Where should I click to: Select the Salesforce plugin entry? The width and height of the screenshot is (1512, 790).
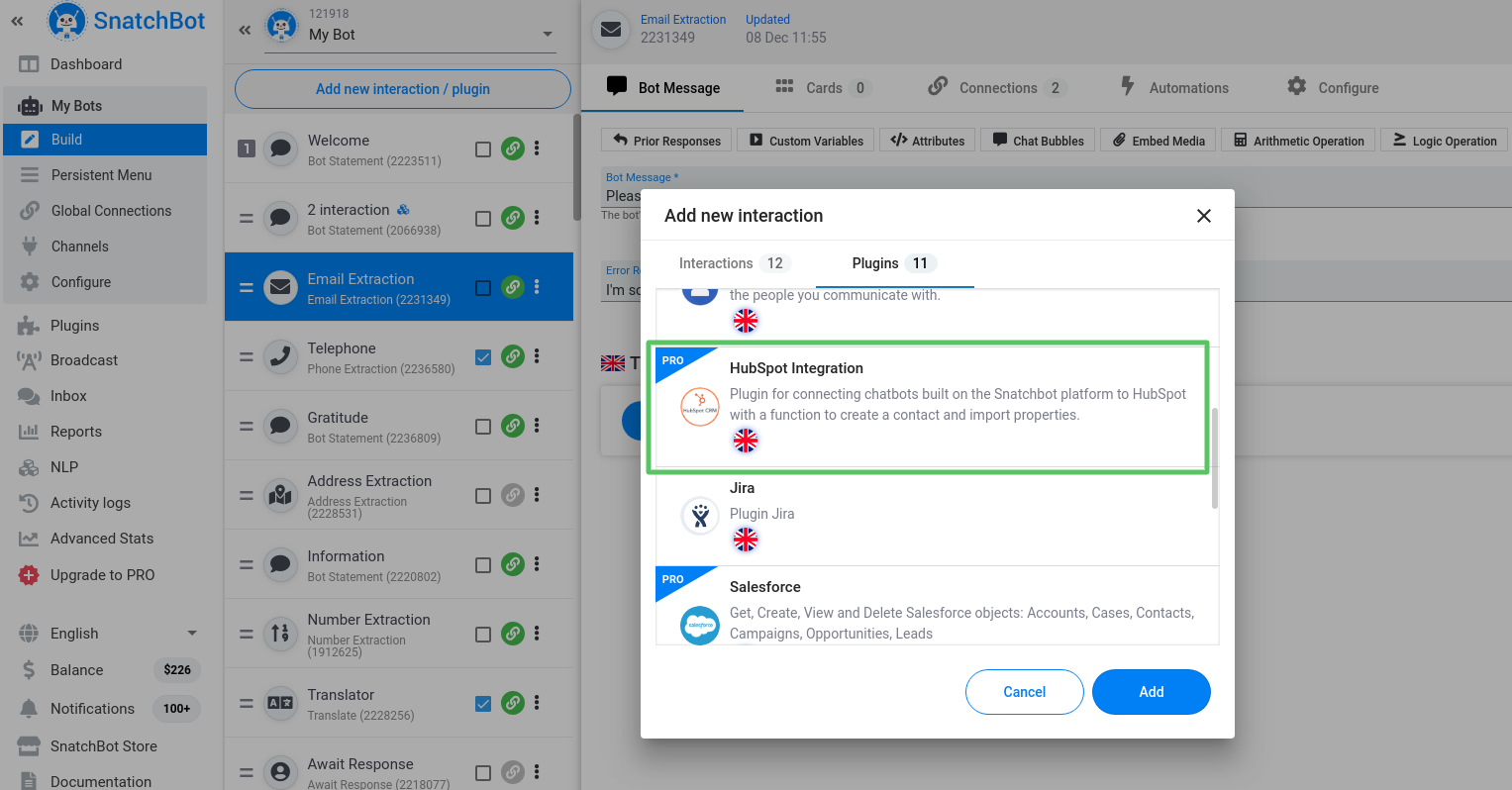[x=937, y=605]
